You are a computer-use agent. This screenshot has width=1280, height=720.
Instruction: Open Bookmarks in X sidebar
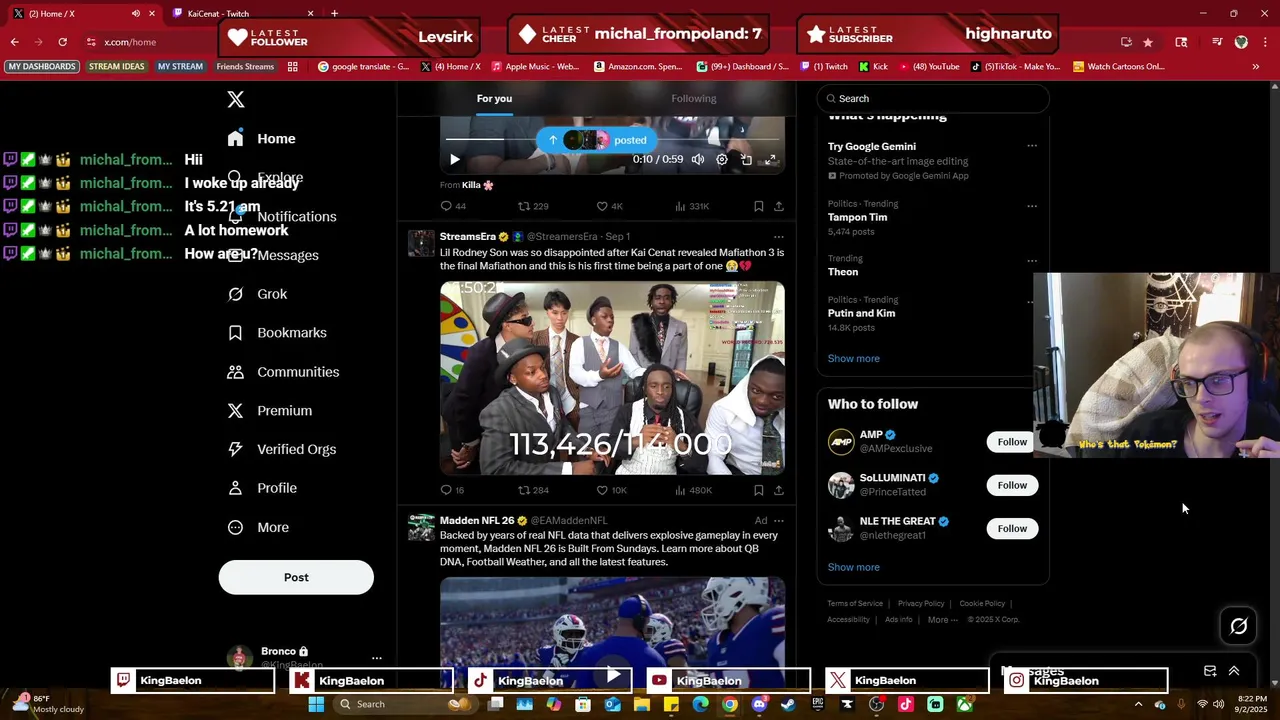point(277,333)
